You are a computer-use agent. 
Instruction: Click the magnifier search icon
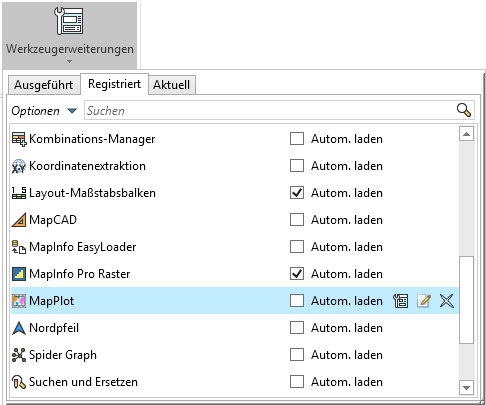[x=464, y=110]
